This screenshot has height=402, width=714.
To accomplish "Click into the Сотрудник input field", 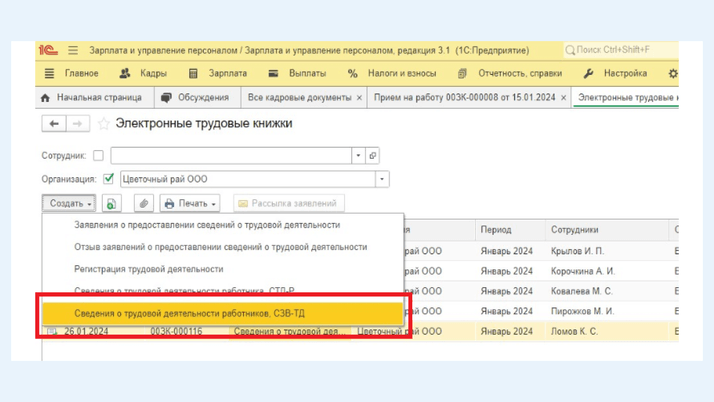I will click(231, 156).
